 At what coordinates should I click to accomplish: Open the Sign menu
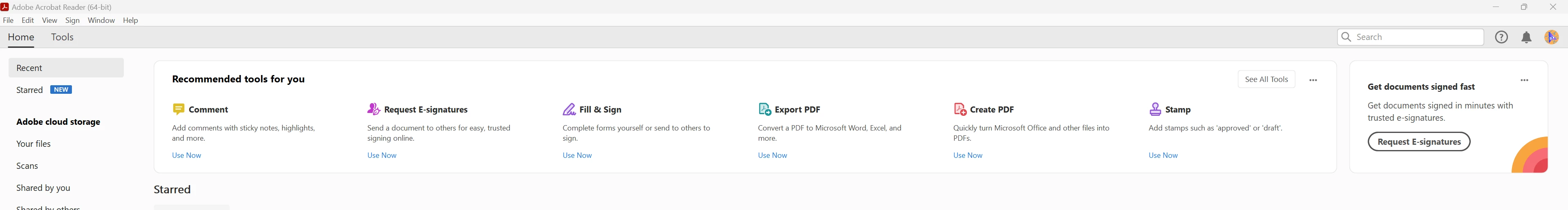pyautogui.click(x=72, y=20)
